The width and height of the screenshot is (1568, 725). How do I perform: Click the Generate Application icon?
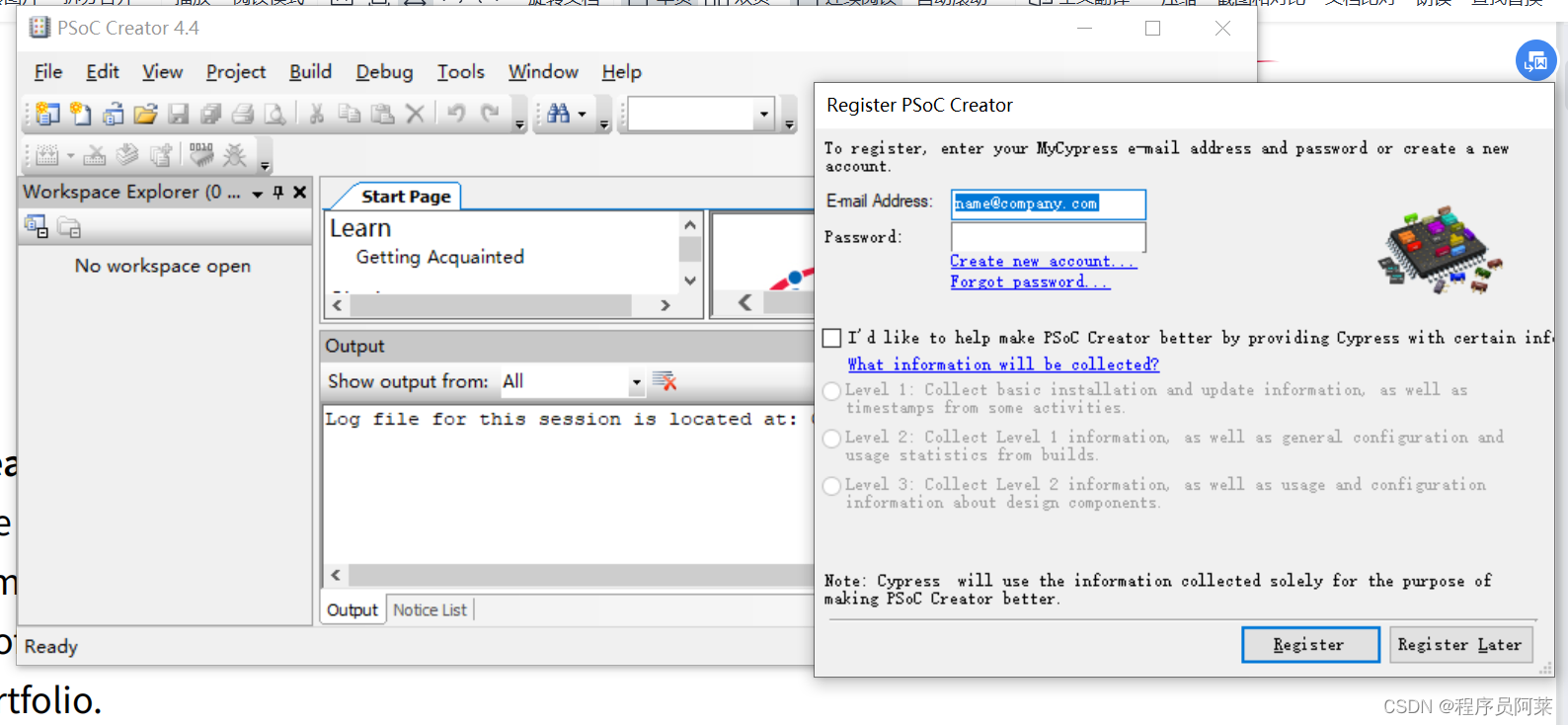tap(127, 156)
